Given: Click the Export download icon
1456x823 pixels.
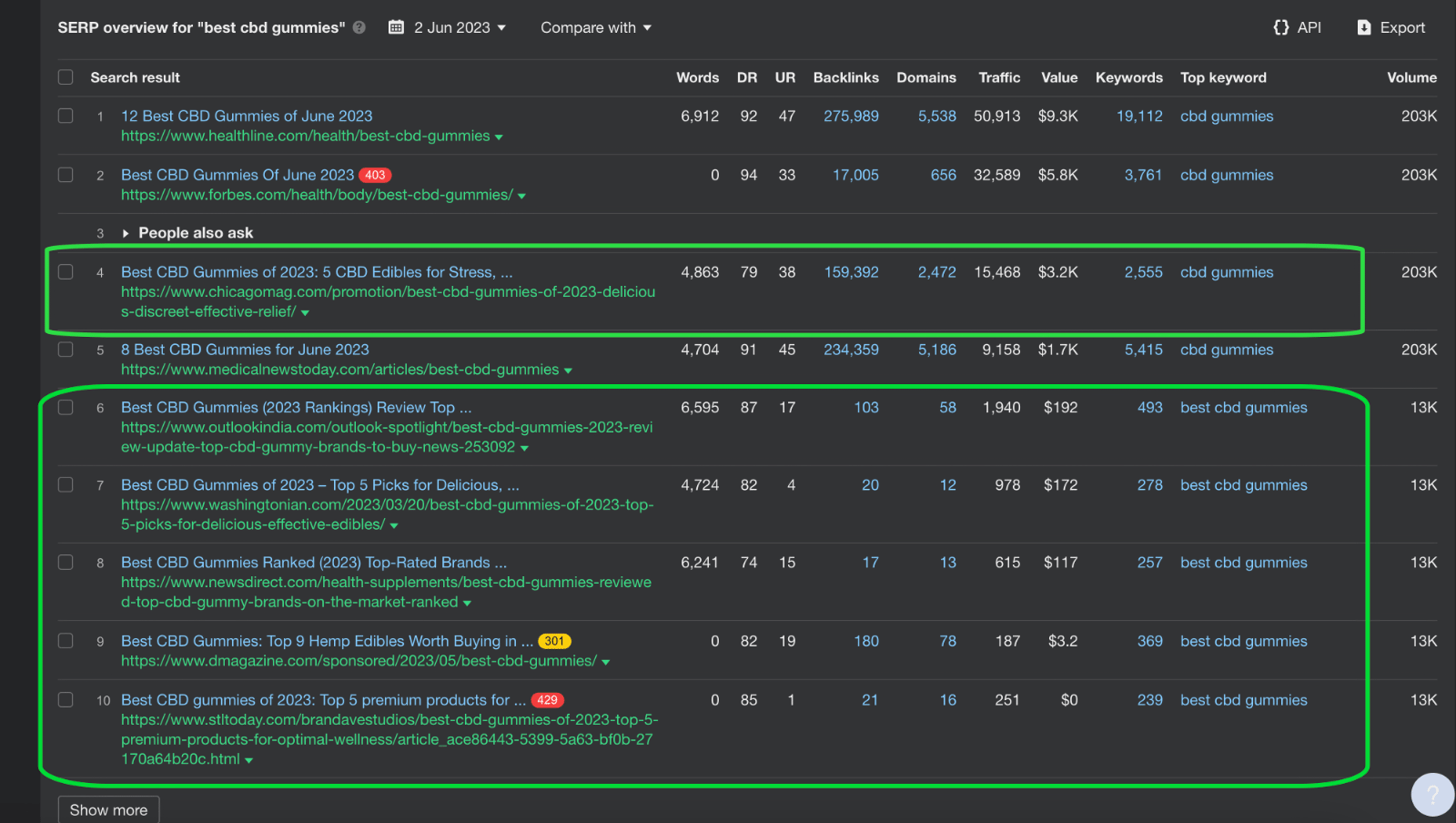Looking at the screenshot, I should (1364, 27).
